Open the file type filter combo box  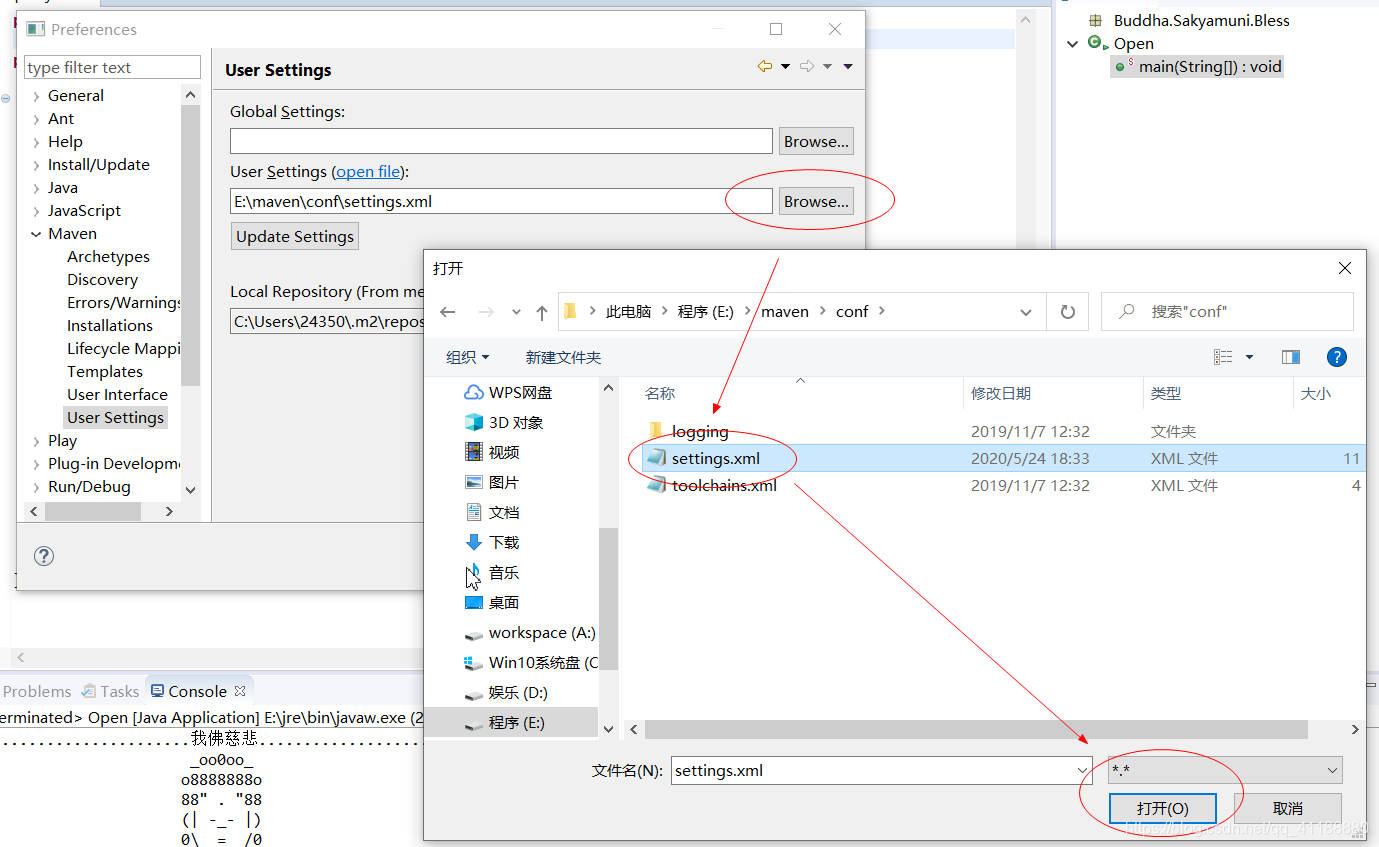tap(1225, 770)
